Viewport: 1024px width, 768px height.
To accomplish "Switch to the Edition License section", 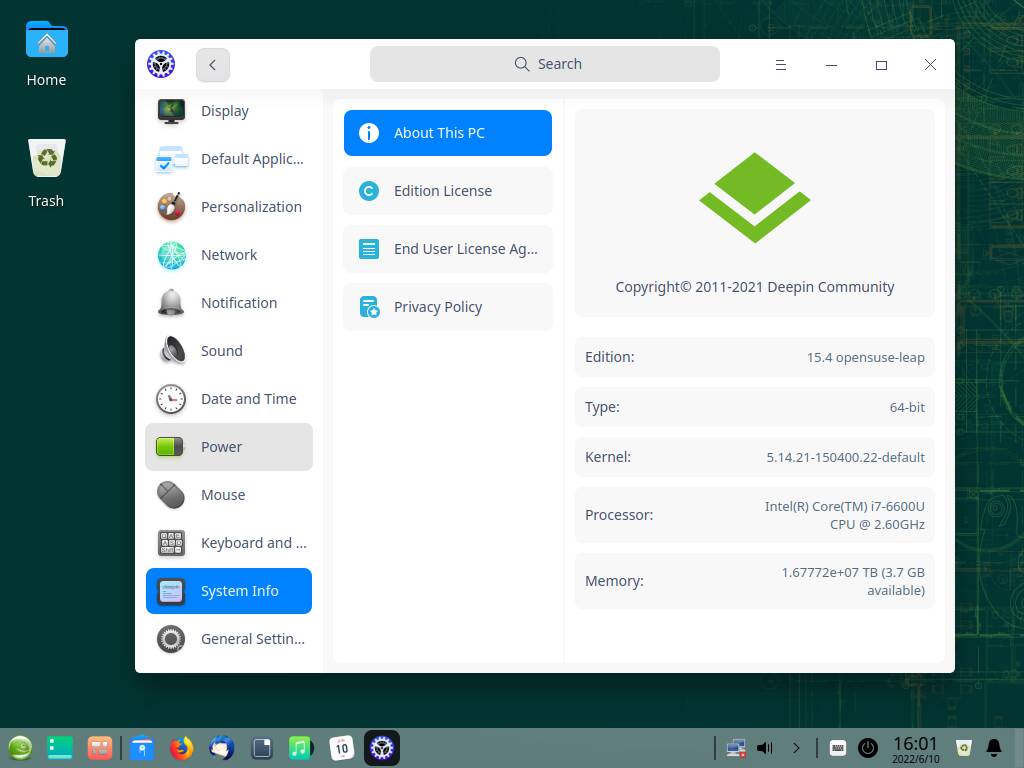I will click(x=443, y=191).
